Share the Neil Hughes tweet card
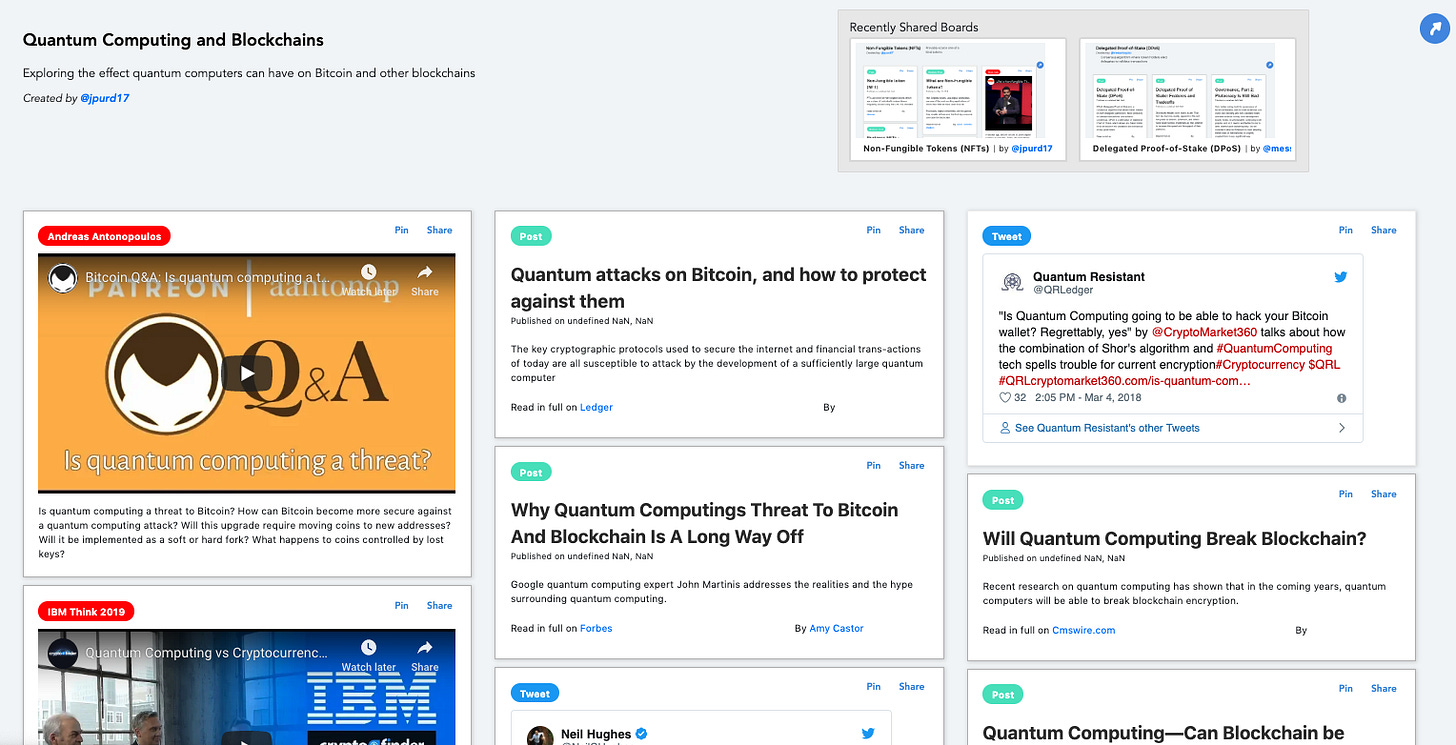This screenshot has width=1456, height=745. [911, 686]
